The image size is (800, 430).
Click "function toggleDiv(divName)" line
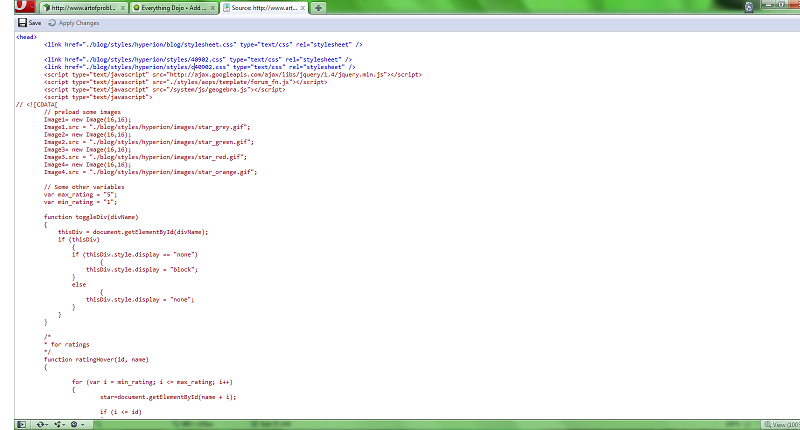(91, 217)
